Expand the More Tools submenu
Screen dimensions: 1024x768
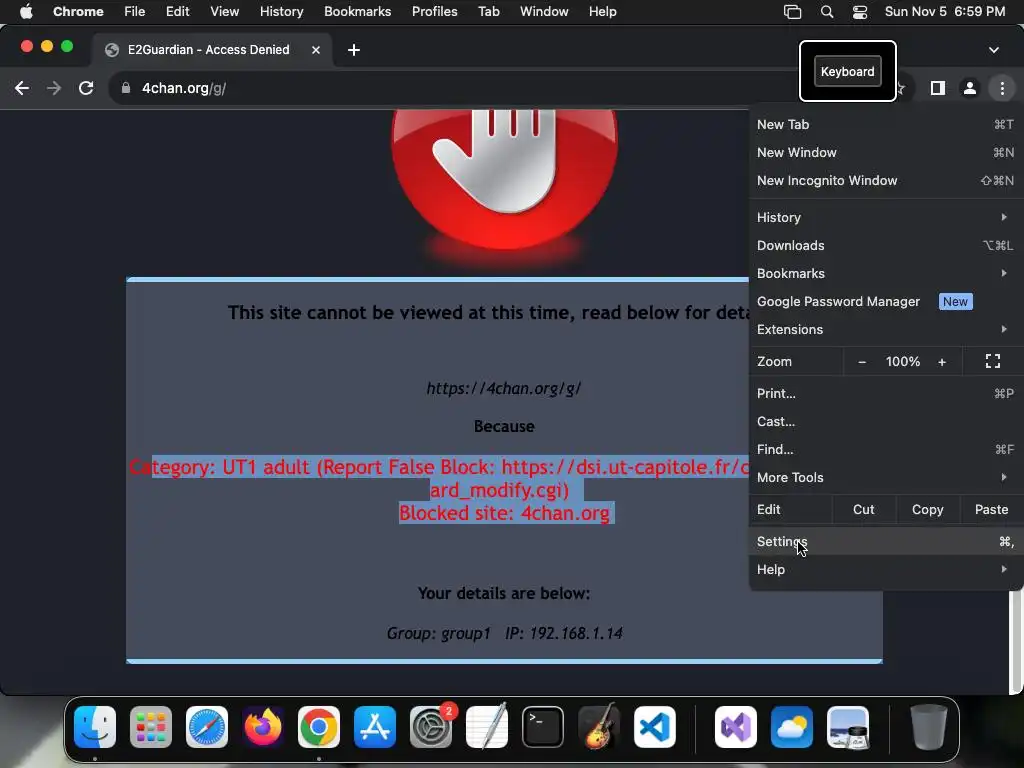(x=885, y=477)
